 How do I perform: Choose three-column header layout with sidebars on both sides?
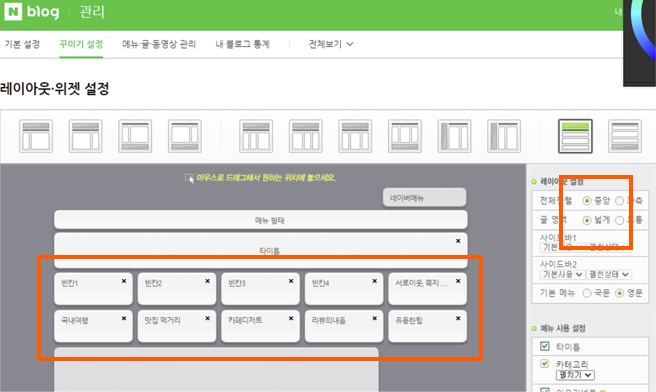click(355, 136)
